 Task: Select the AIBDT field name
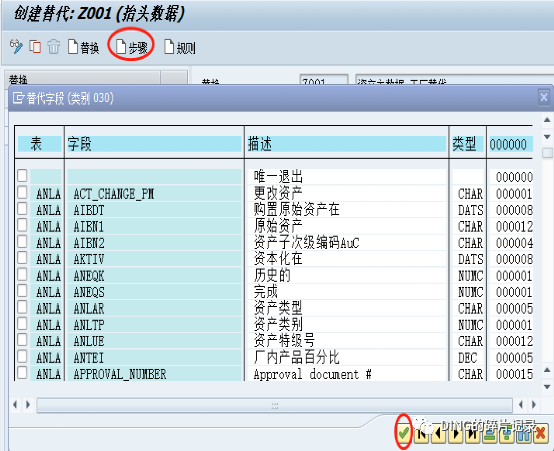point(89,210)
